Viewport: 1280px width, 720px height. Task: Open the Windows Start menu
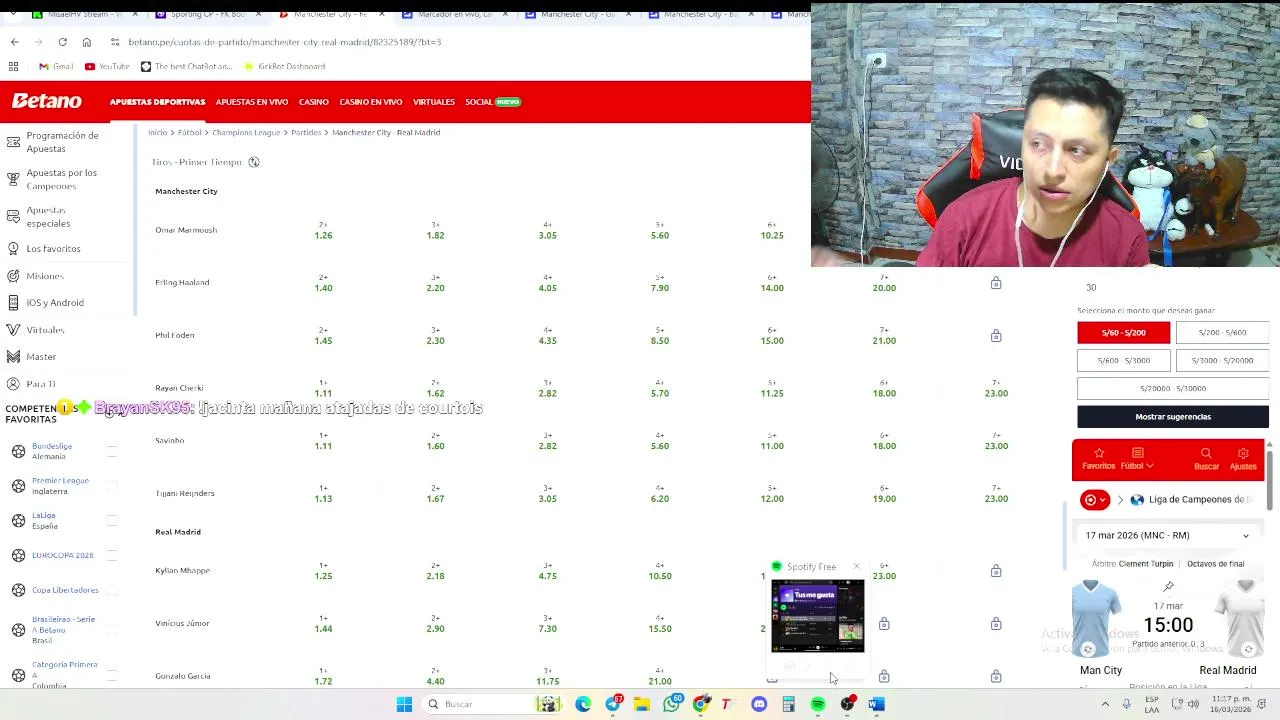404,705
